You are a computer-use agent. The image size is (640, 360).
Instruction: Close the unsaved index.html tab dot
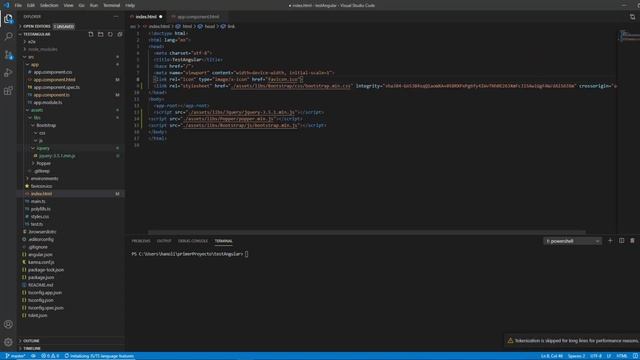[x=161, y=17]
